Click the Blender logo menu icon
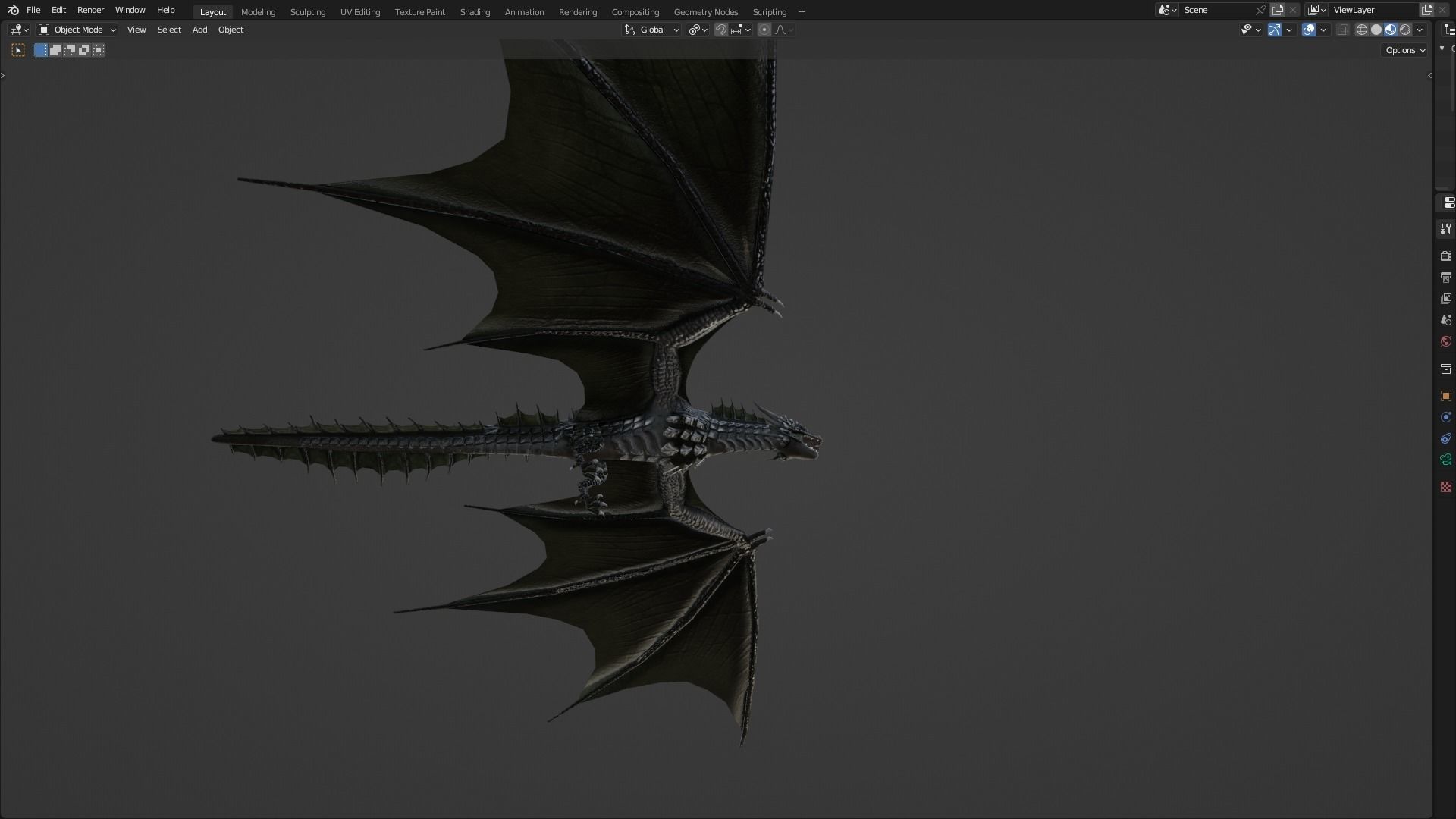1456x819 pixels. tap(13, 10)
